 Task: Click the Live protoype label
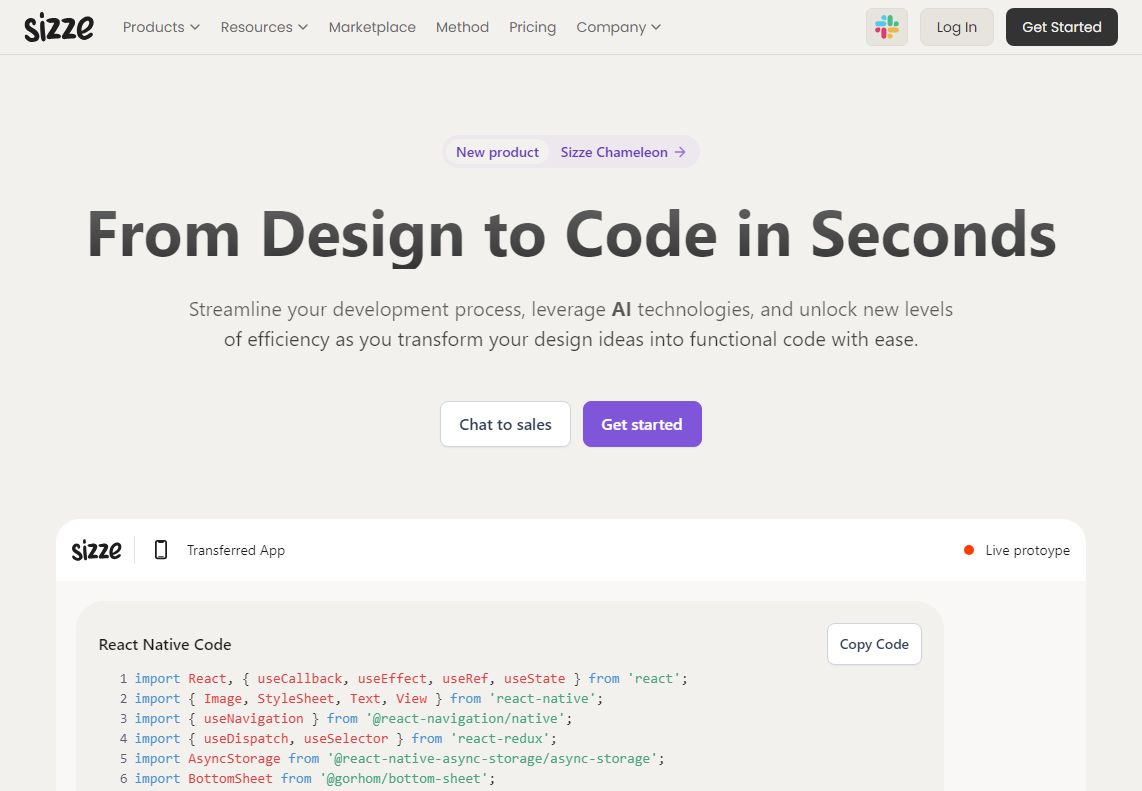[x=1028, y=550]
